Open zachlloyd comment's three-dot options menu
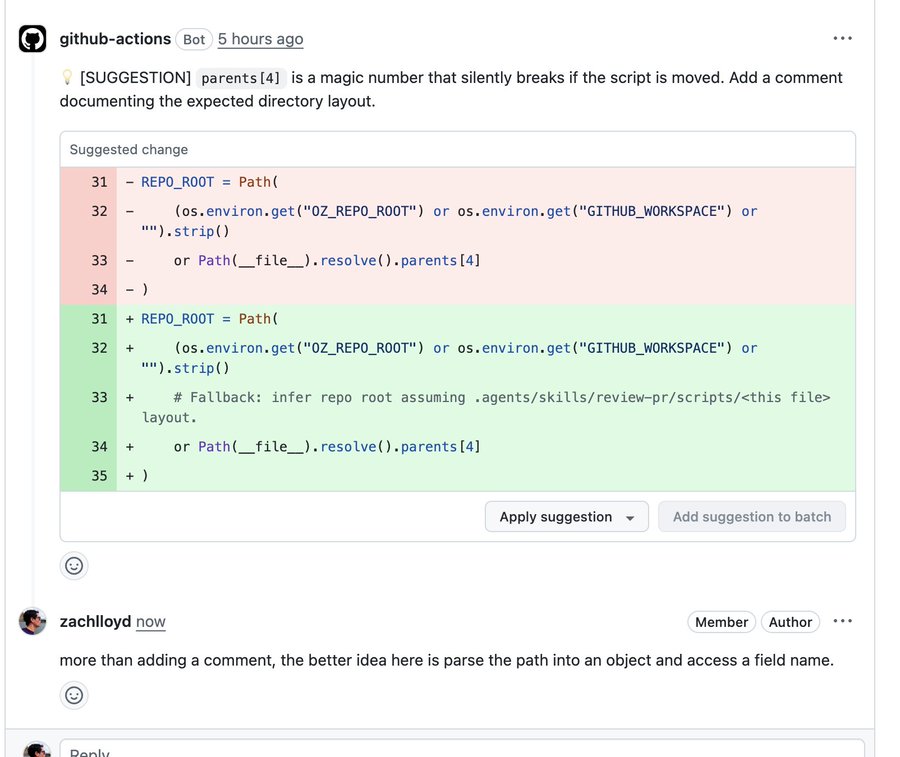This screenshot has width=900, height=757. [842, 622]
